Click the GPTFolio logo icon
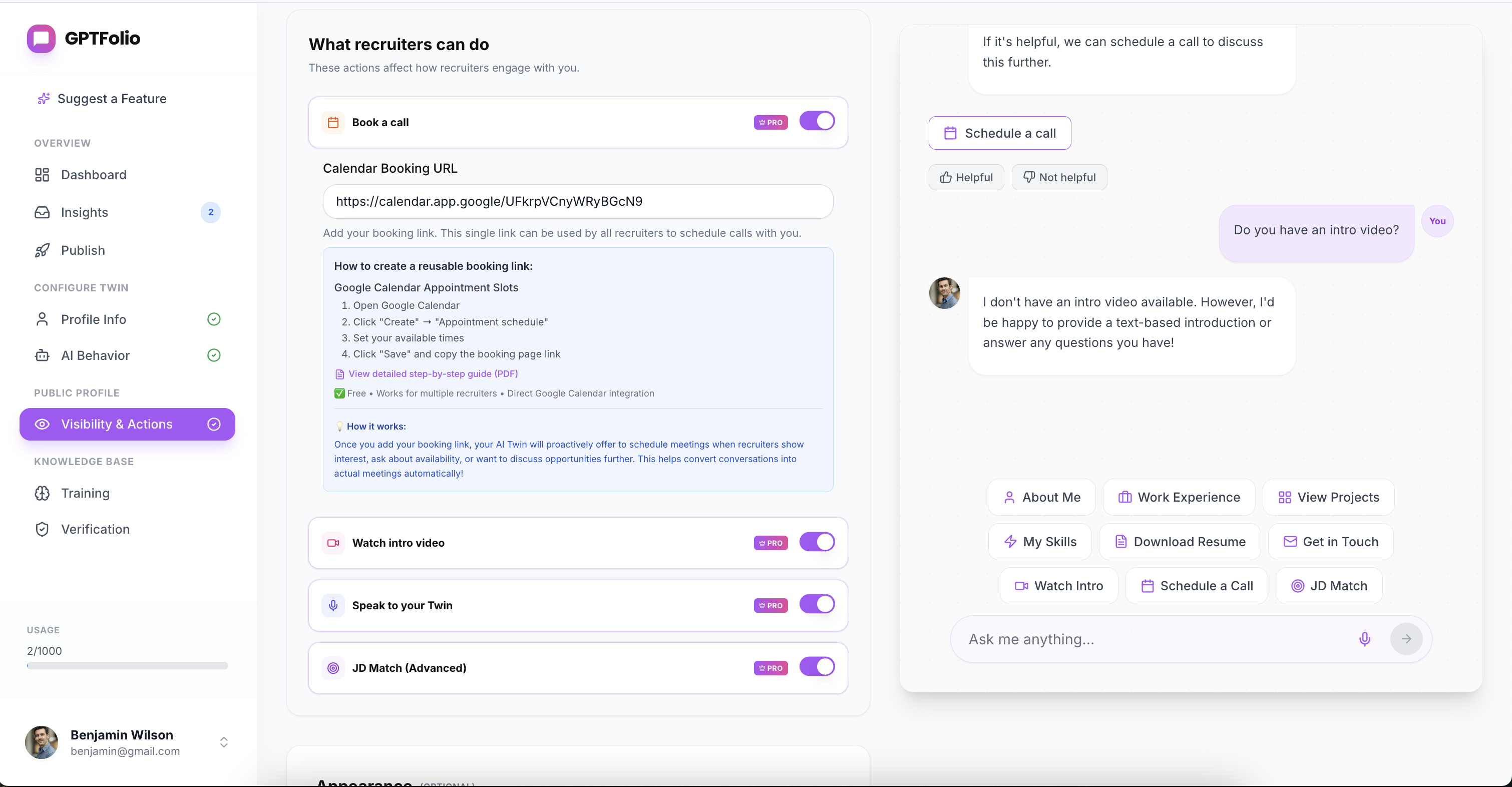 (x=41, y=39)
